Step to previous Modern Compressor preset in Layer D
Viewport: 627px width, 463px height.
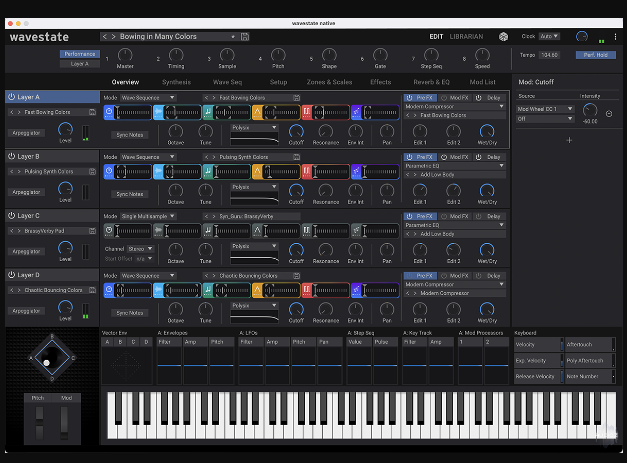click(407, 293)
